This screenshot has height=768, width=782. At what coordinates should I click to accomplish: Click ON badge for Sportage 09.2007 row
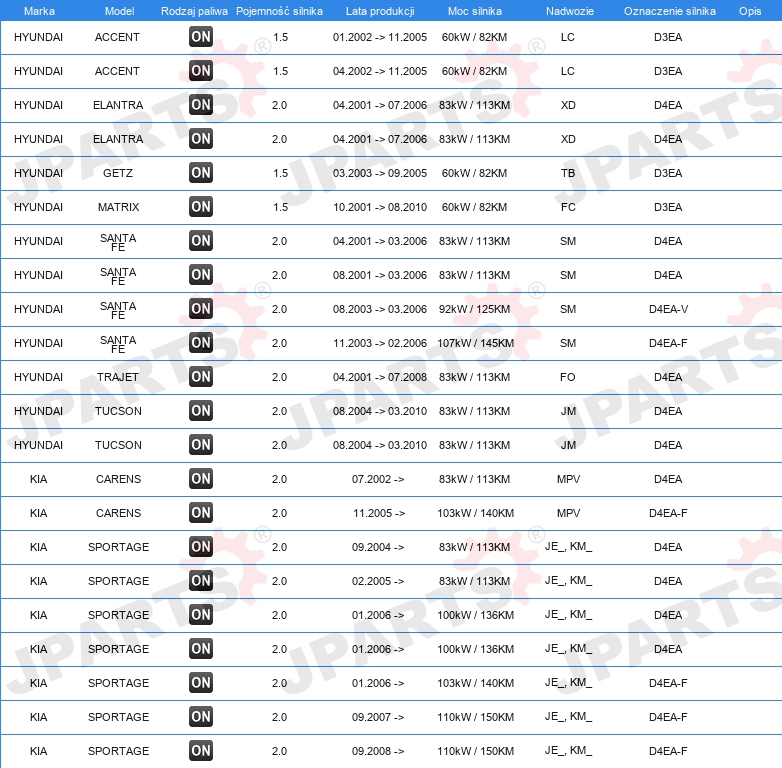point(201,717)
